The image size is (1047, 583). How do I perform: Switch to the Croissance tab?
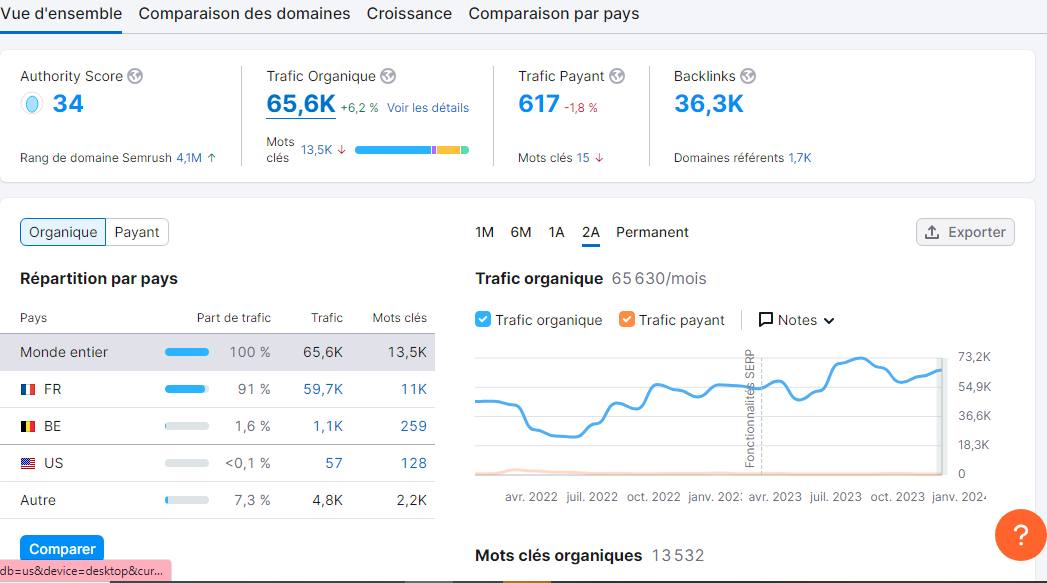pos(409,13)
